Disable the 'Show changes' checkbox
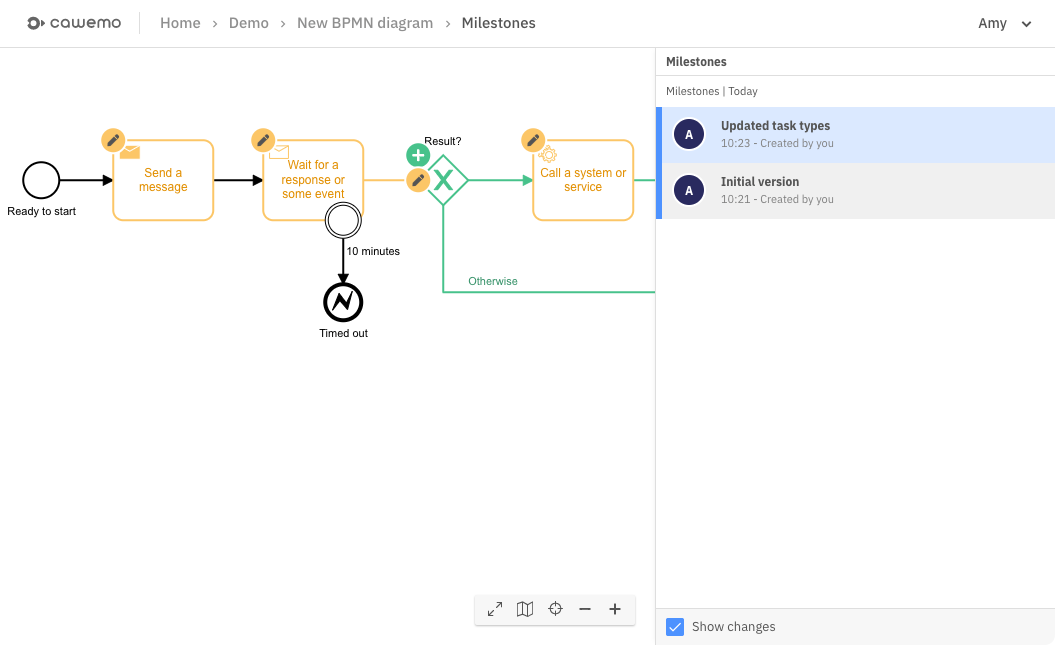Image resolution: width=1055 pixels, height=645 pixels. [x=675, y=626]
